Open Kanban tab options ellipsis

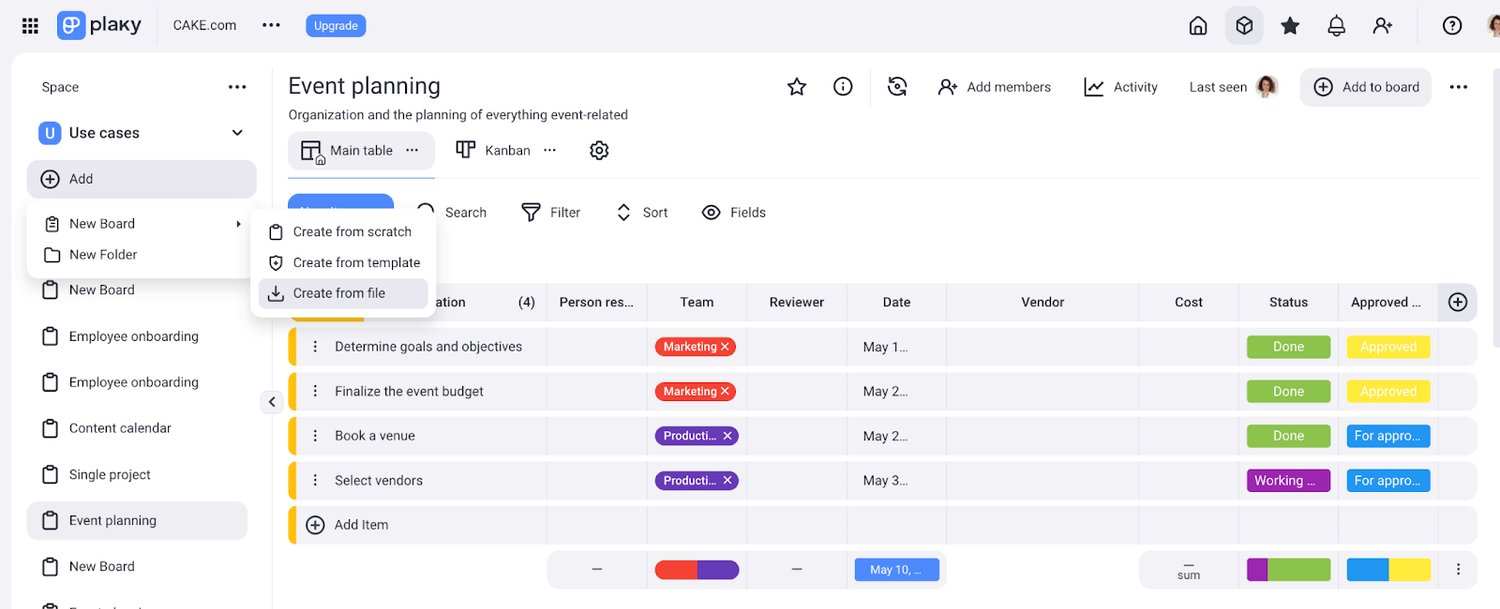click(549, 150)
